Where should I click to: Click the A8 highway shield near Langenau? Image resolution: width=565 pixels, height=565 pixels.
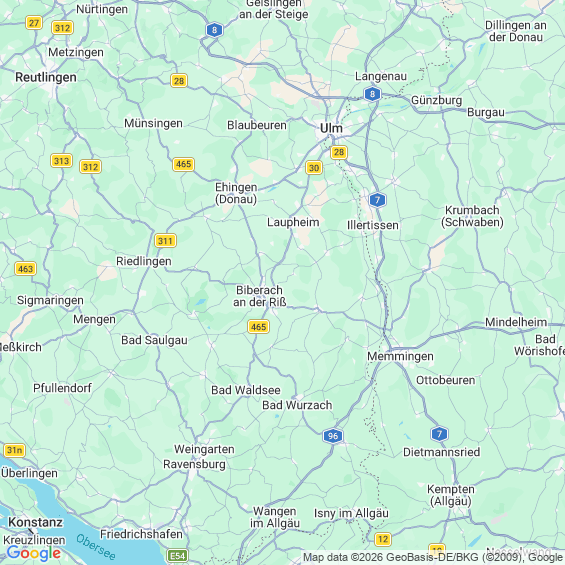[x=372, y=94]
